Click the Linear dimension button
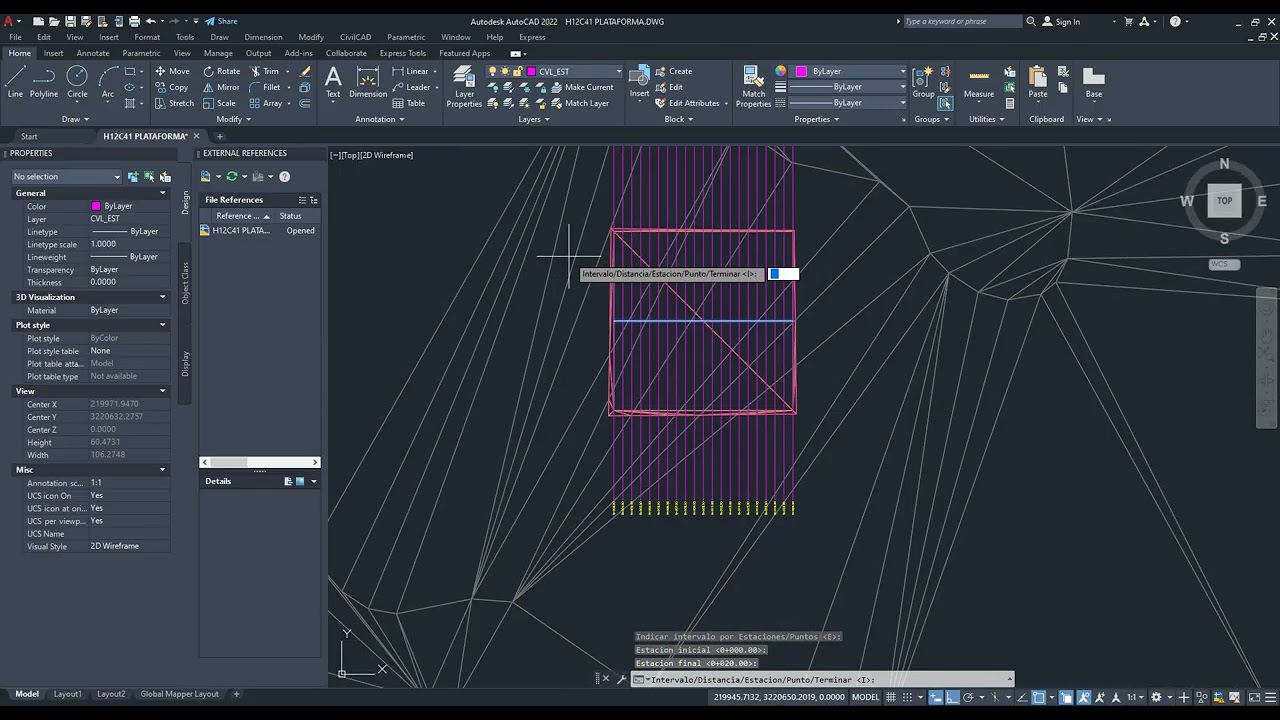Screen dimensions: 1280x720 click(411, 71)
